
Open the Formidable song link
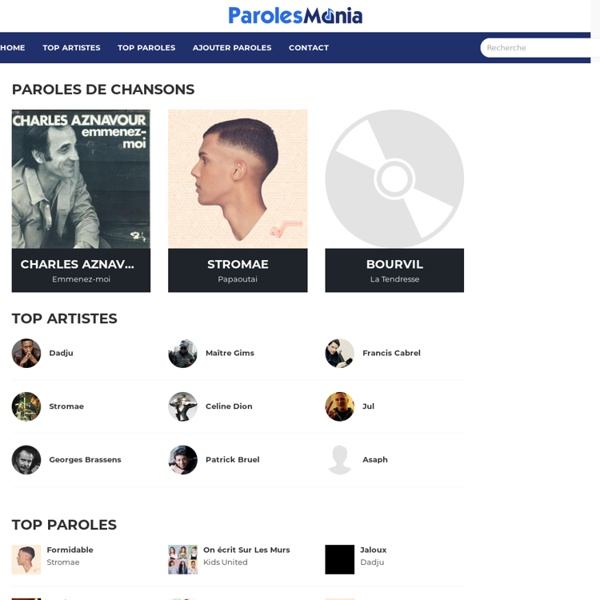70,550
